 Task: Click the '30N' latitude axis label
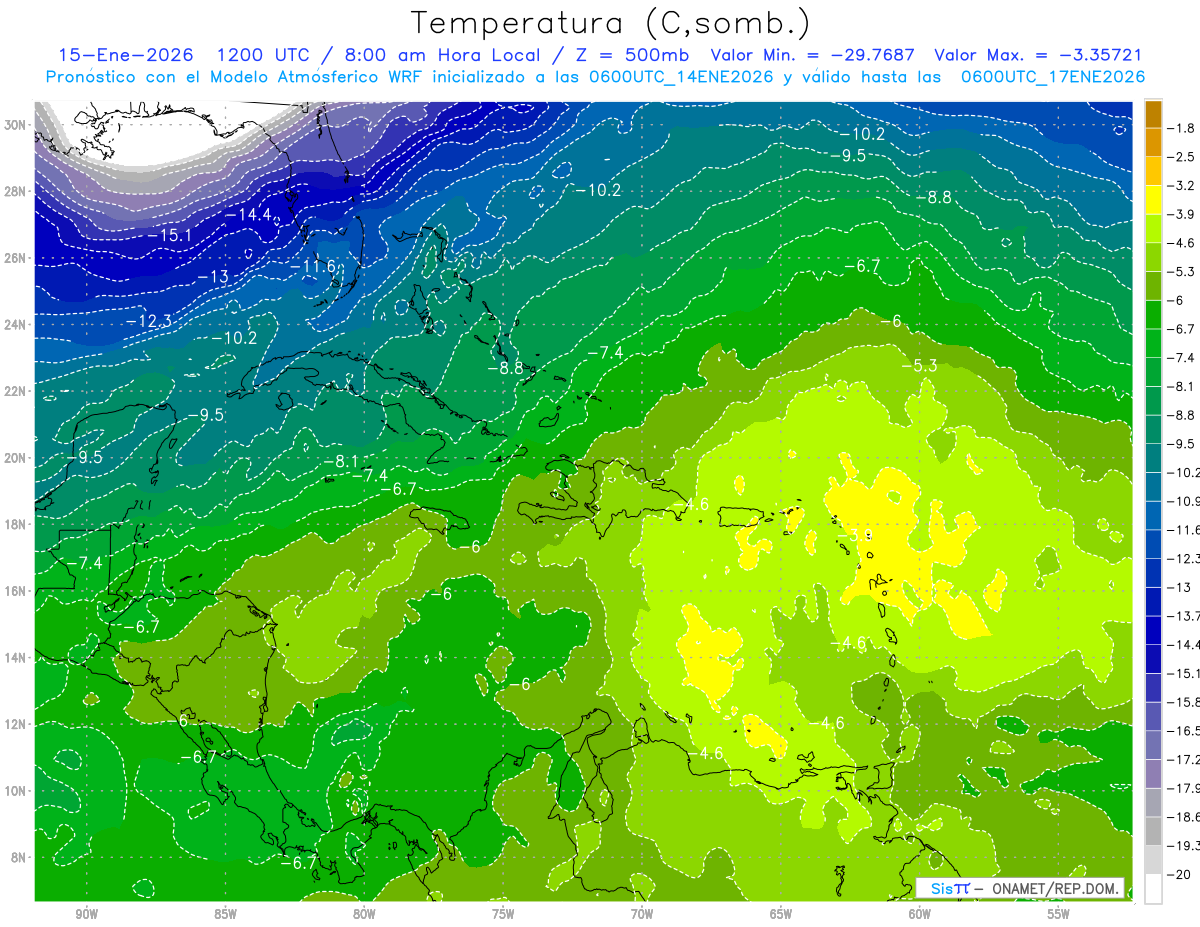click(16, 124)
